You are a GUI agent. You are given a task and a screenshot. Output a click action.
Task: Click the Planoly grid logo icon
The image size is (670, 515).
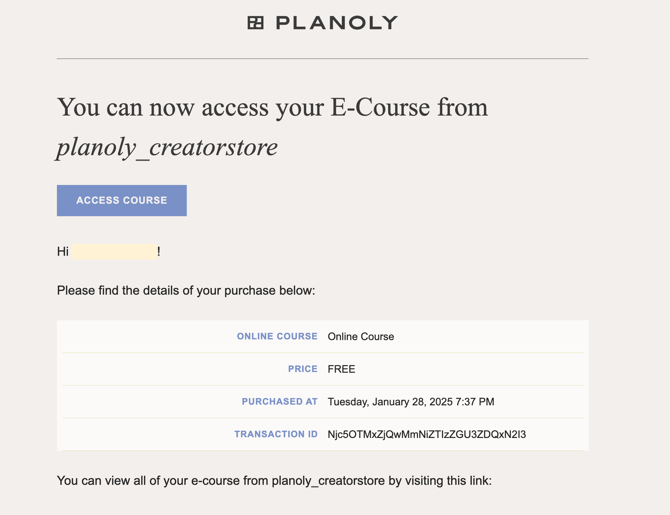tap(256, 23)
